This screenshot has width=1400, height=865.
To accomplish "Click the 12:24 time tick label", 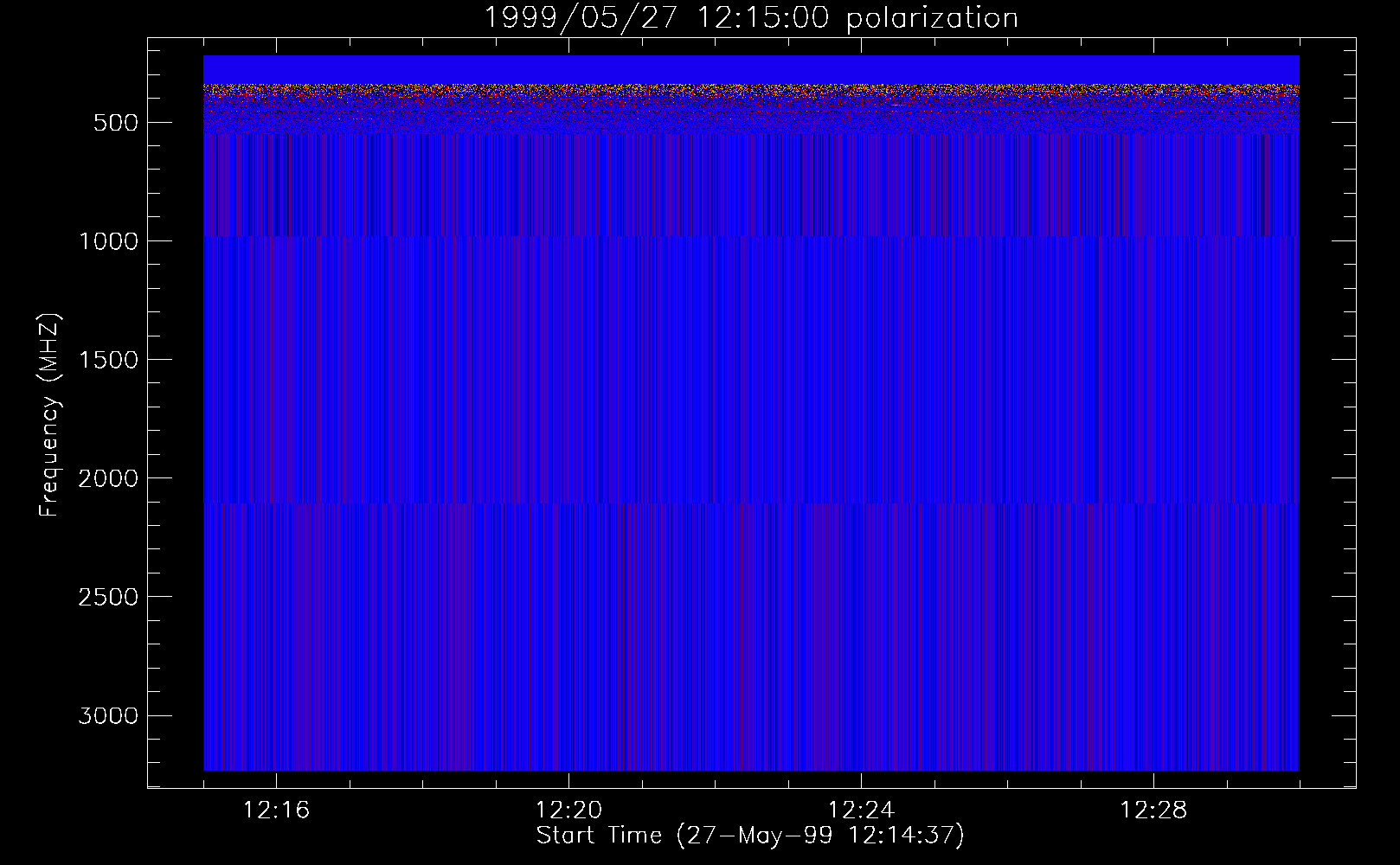I will click(x=862, y=811).
